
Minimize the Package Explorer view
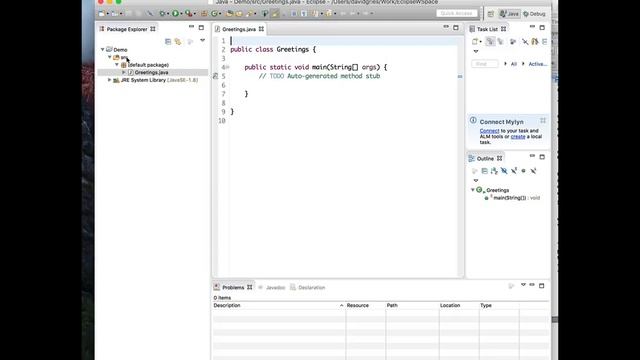click(x=191, y=27)
